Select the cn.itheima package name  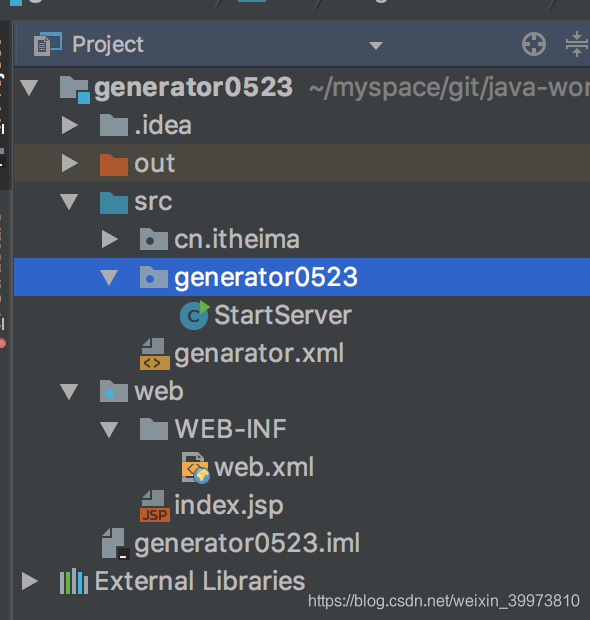[237, 239]
